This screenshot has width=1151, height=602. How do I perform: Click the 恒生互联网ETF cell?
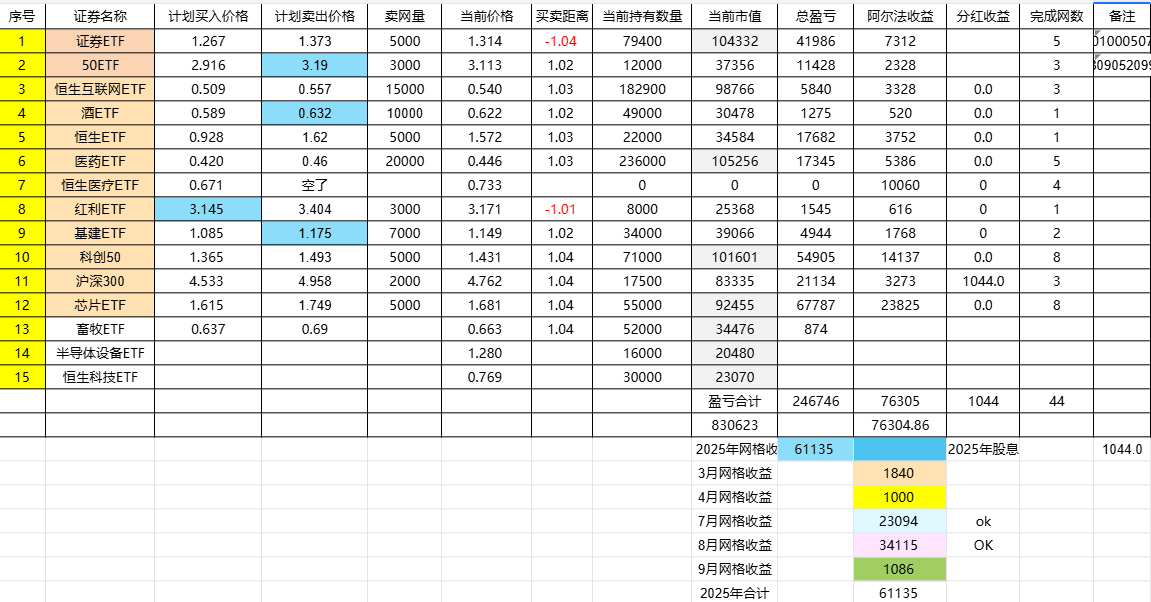(100, 90)
